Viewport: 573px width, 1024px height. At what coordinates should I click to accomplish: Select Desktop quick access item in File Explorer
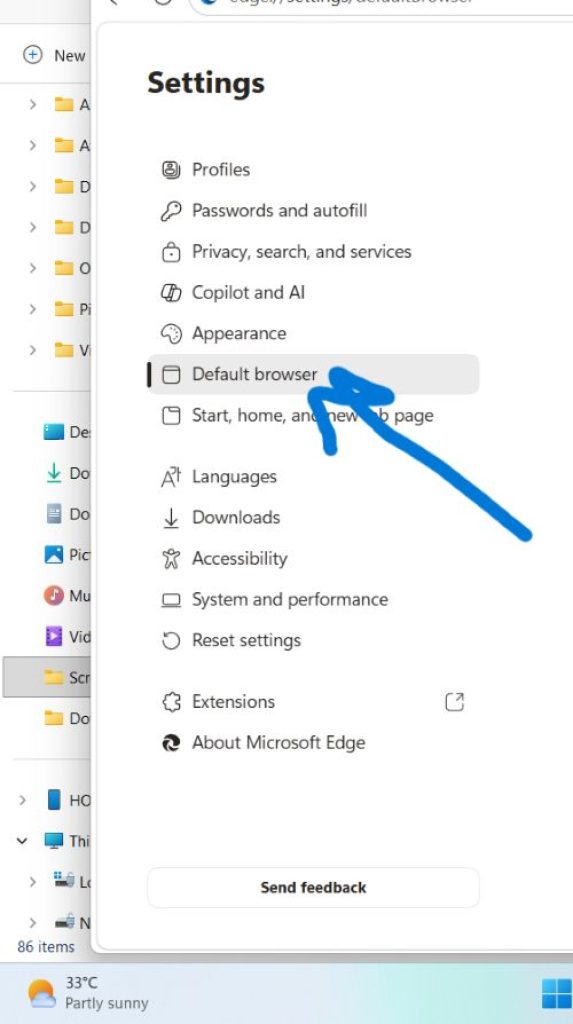65,432
